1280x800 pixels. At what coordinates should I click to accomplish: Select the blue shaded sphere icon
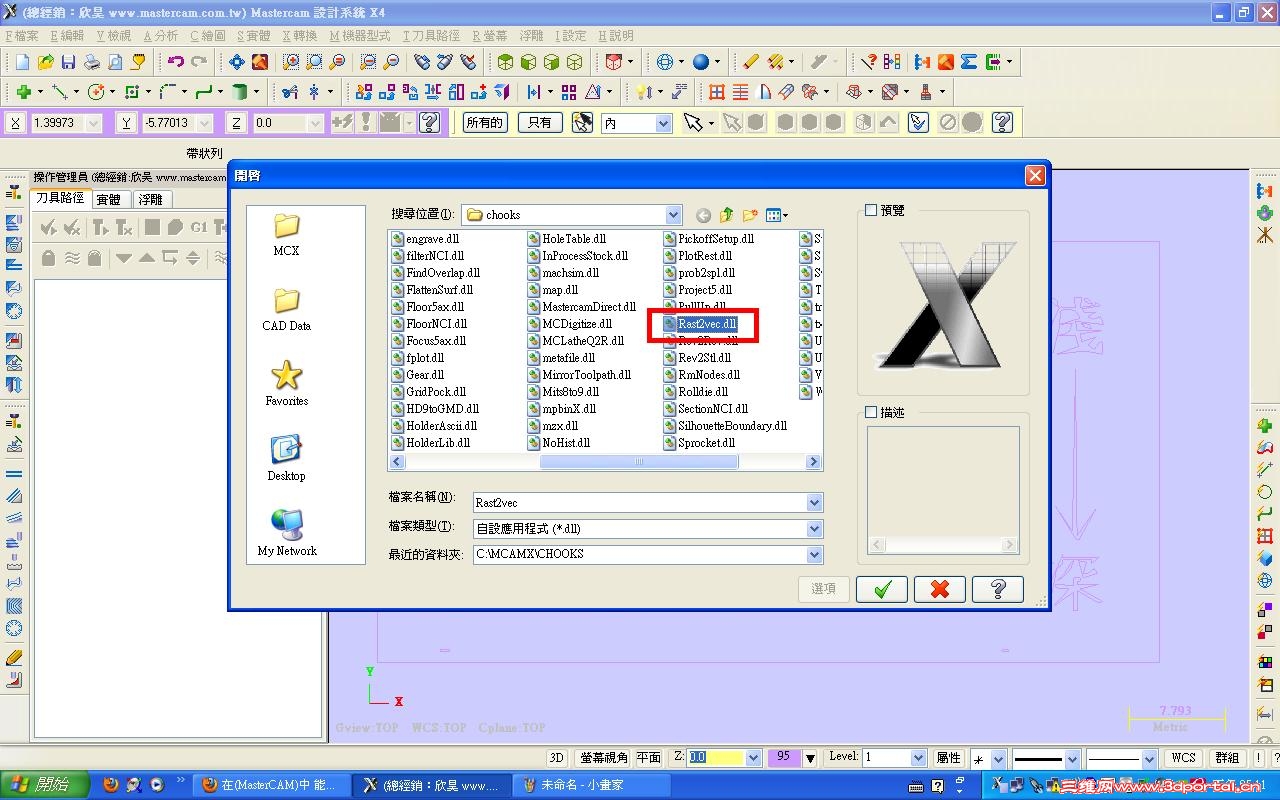(x=701, y=62)
